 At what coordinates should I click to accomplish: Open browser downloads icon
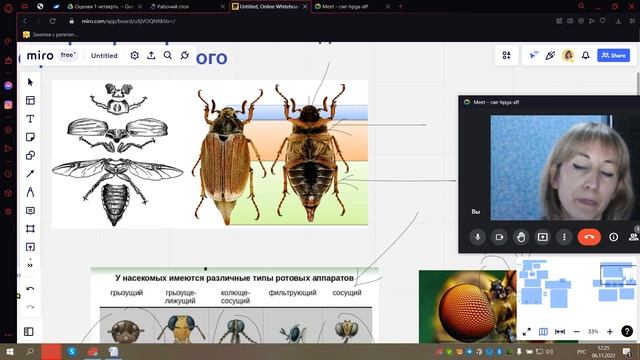click(x=619, y=21)
